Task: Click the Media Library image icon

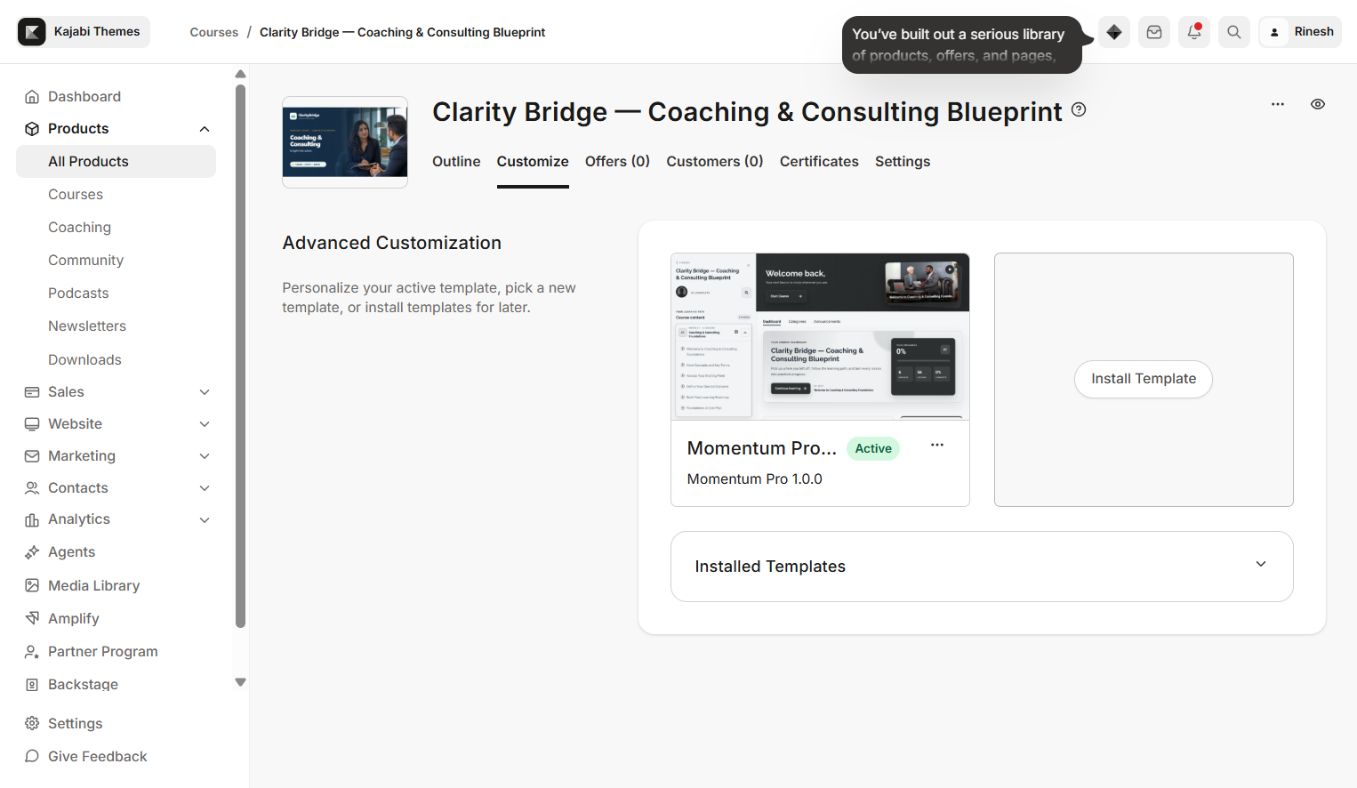Action: 32,586
